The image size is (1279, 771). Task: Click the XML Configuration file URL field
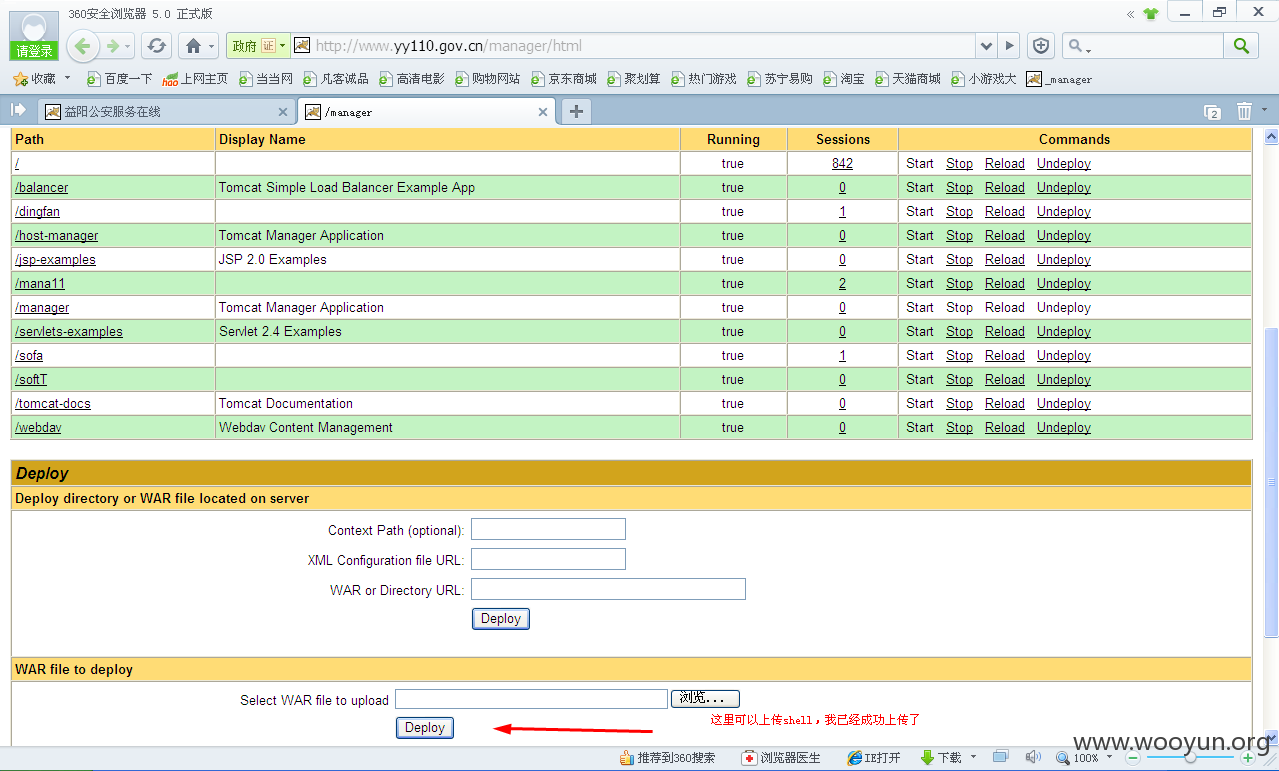pyautogui.click(x=548, y=559)
